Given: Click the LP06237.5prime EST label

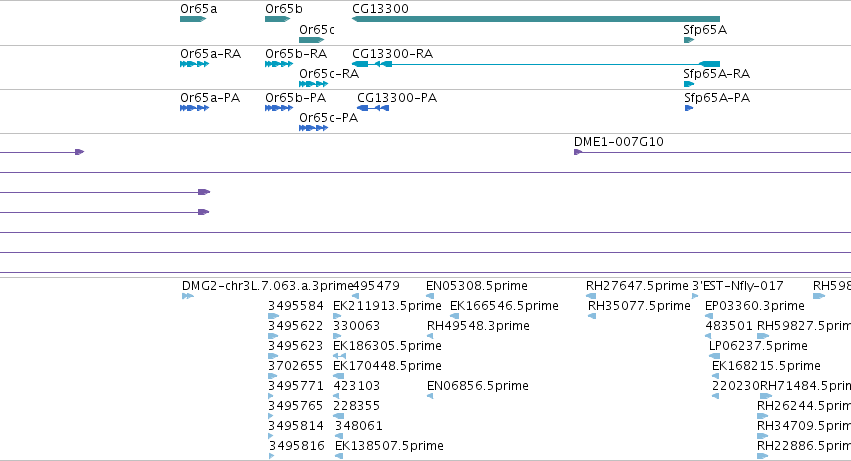Looking at the screenshot, I should (758, 346).
